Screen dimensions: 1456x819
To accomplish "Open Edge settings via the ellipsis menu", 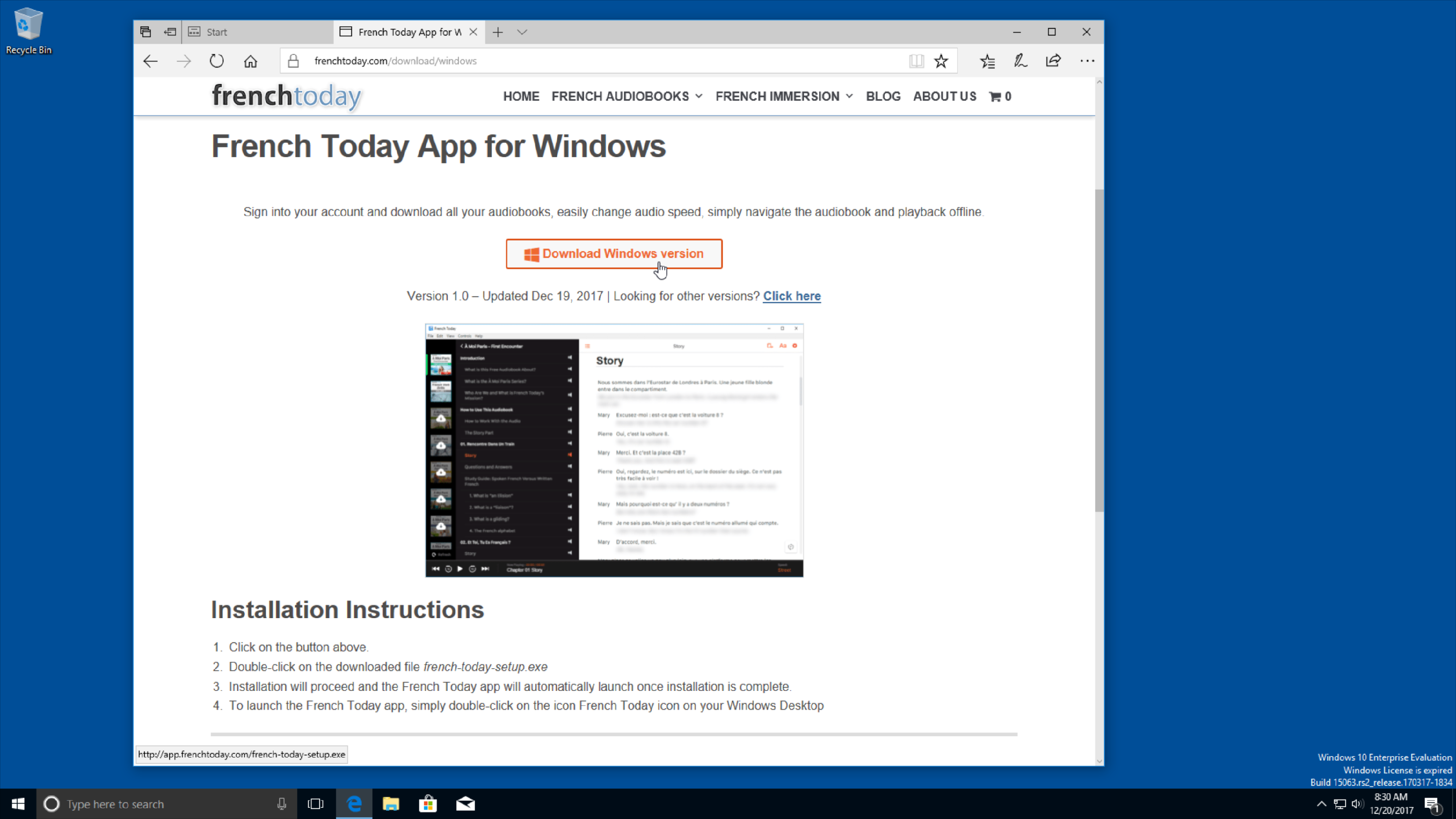I will click(x=1086, y=61).
